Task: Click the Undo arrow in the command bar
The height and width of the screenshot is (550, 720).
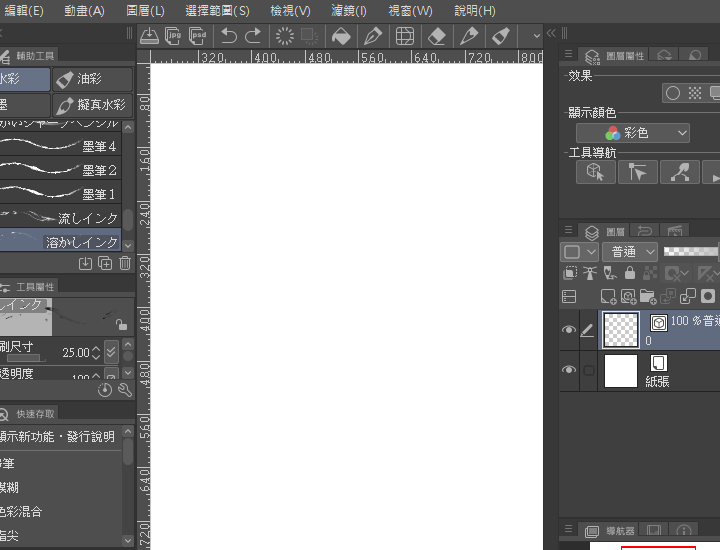Action: pyautogui.click(x=229, y=36)
